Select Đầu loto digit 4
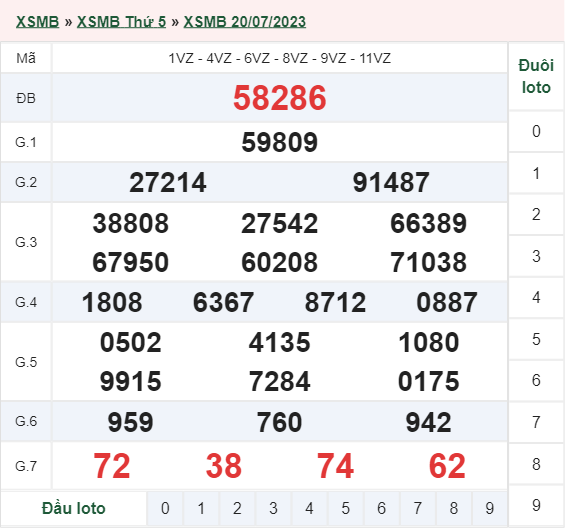The height and width of the screenshot is (528, 565). [x=309, y=508]
